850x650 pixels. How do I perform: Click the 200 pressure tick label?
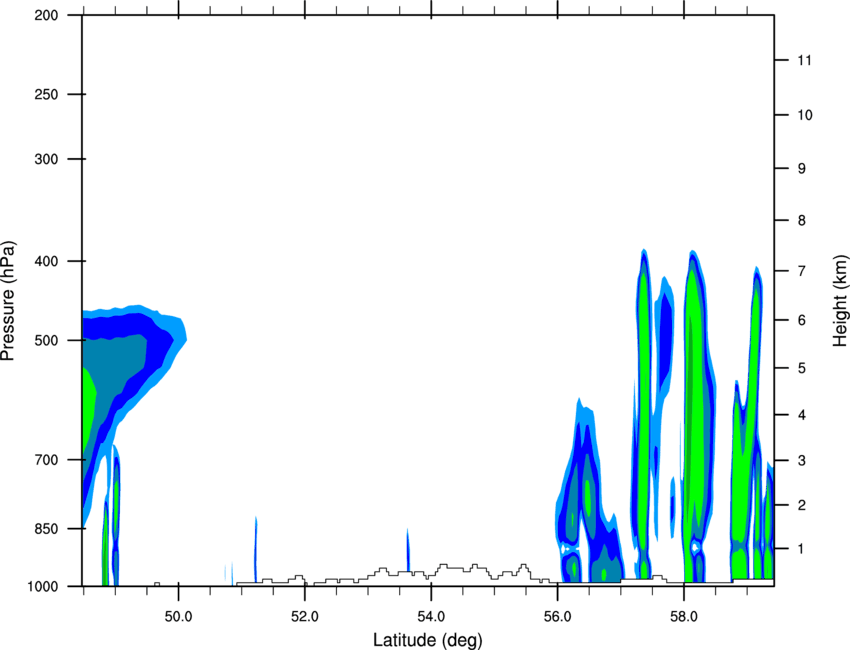(x=46, y=16)
